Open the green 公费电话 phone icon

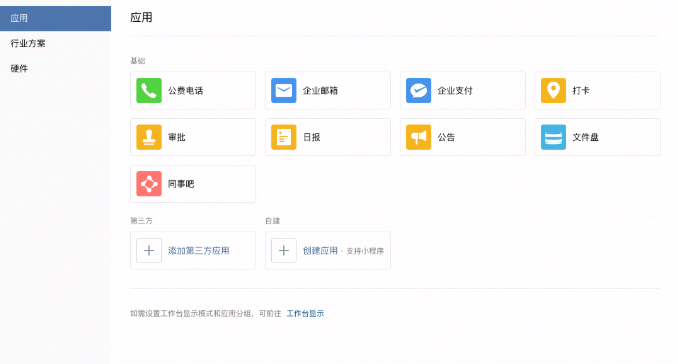149,90
